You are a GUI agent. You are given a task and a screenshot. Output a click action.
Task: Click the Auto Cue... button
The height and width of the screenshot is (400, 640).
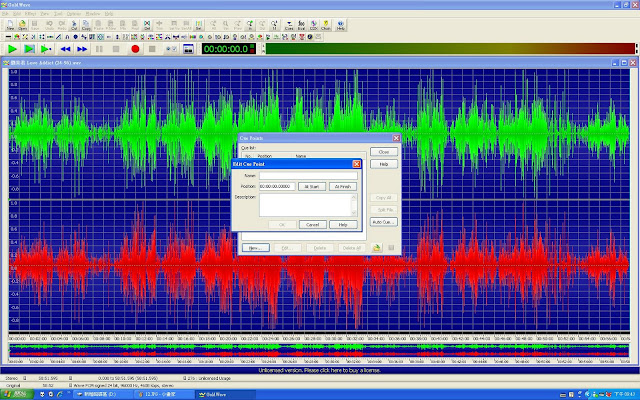(382, 221)
